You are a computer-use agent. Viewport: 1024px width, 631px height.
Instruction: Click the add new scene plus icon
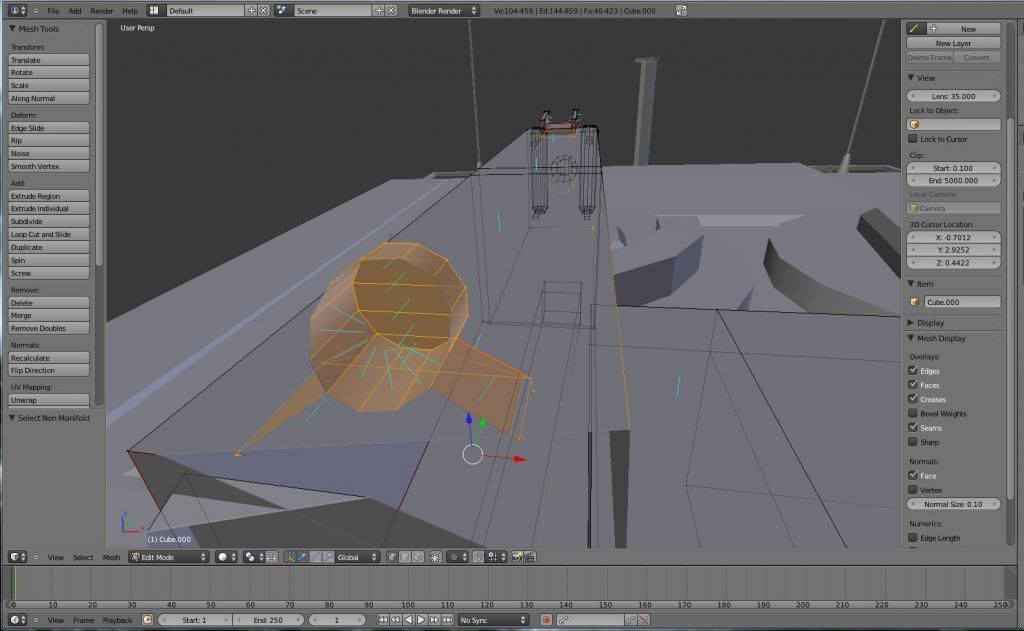(379, 10)
